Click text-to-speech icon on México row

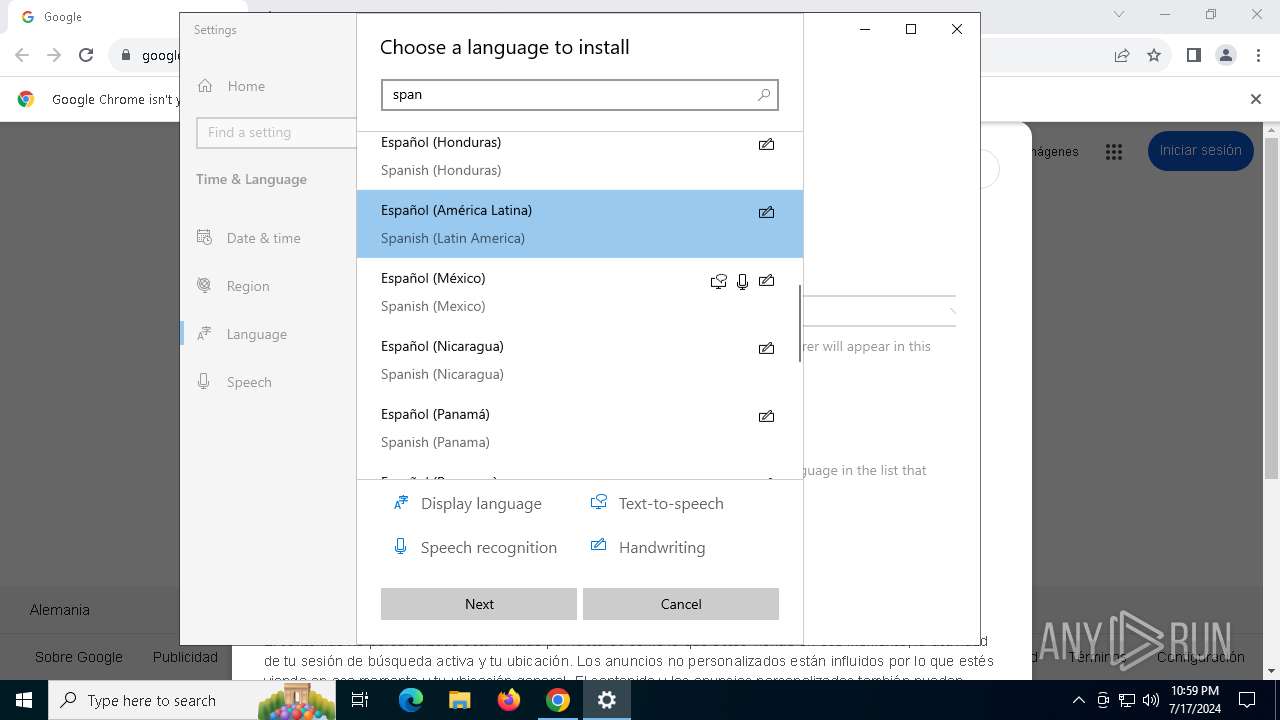[x=718, y=281]
